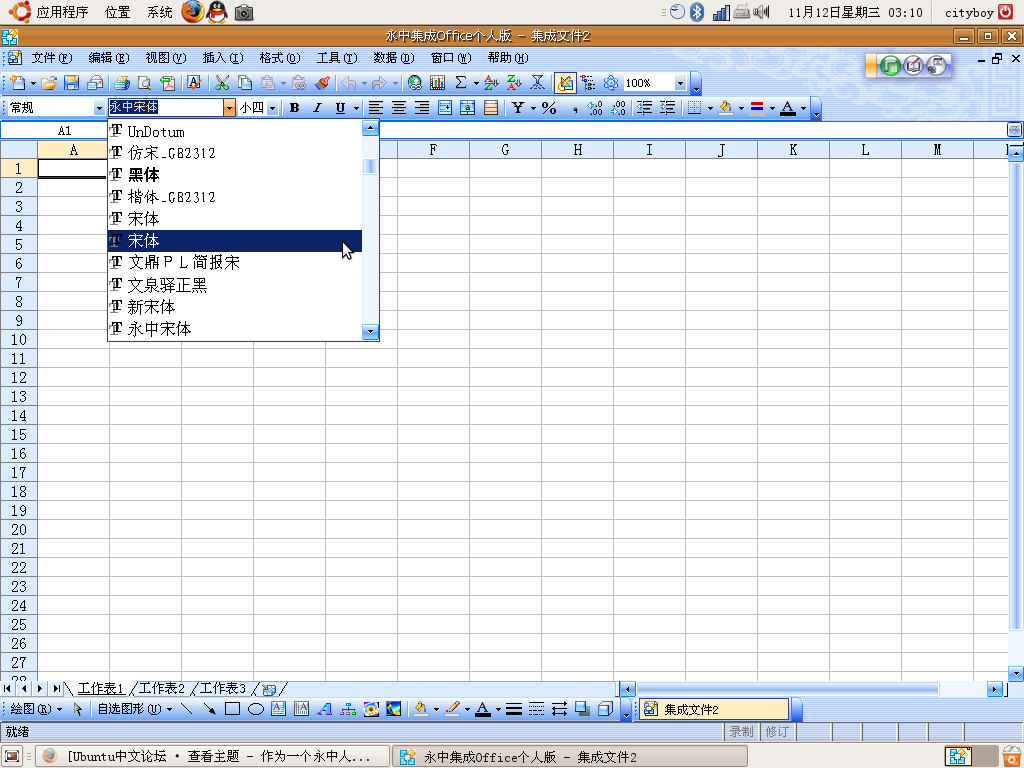Collapse the font name dropdown arrow
Viewport: 1024px width, 768px height.
click(229, 108)
